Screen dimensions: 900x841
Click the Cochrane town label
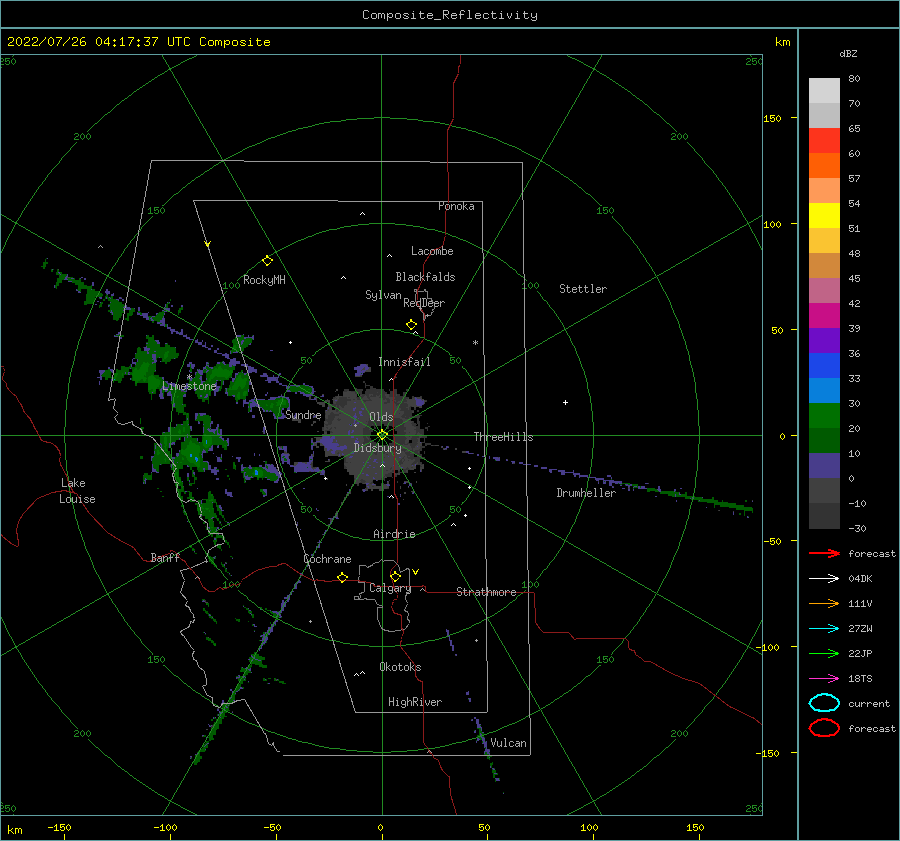pyautogui.click(x=327, y=559)
